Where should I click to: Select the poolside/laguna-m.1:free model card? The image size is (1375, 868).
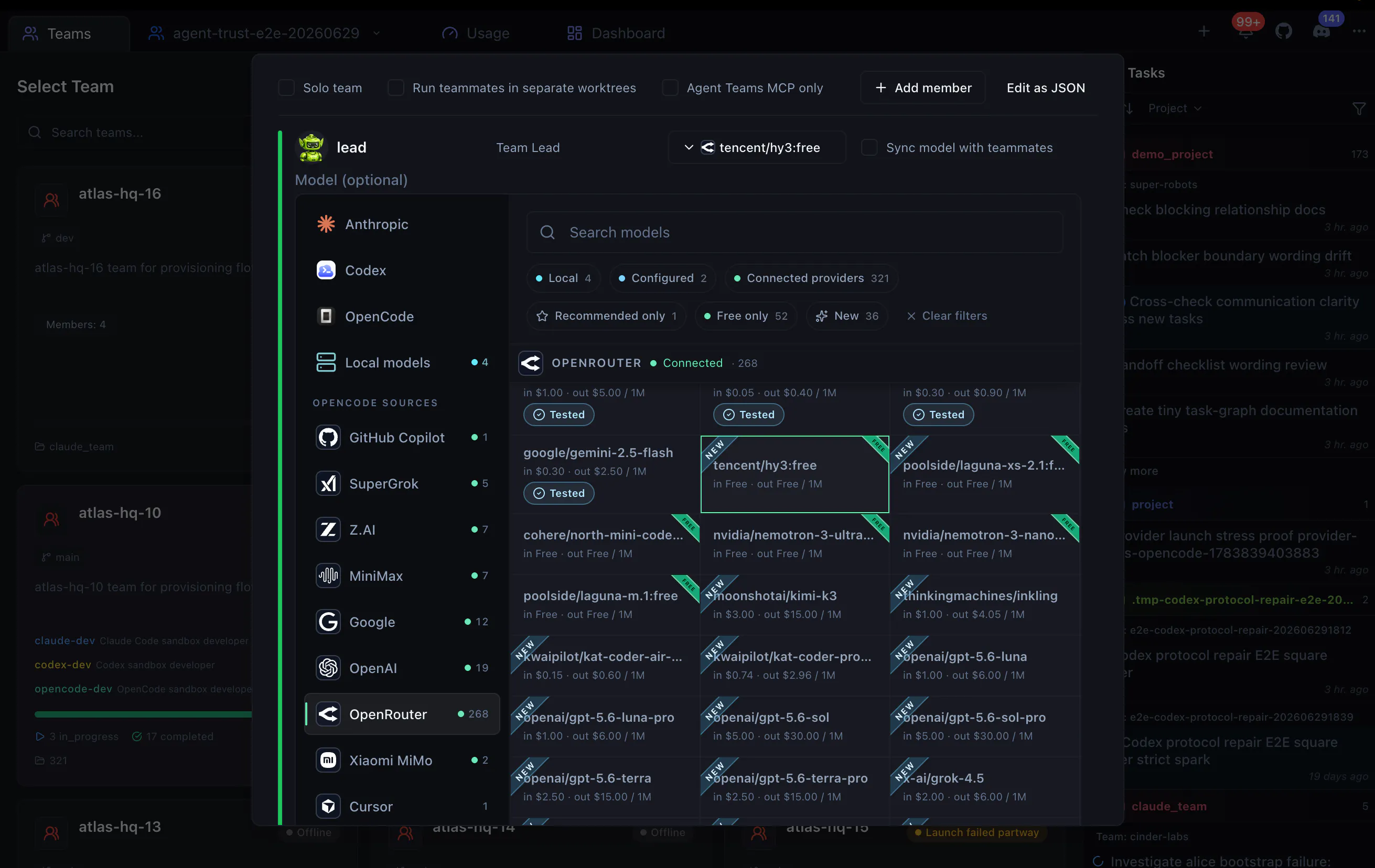(x=605, y=604)
